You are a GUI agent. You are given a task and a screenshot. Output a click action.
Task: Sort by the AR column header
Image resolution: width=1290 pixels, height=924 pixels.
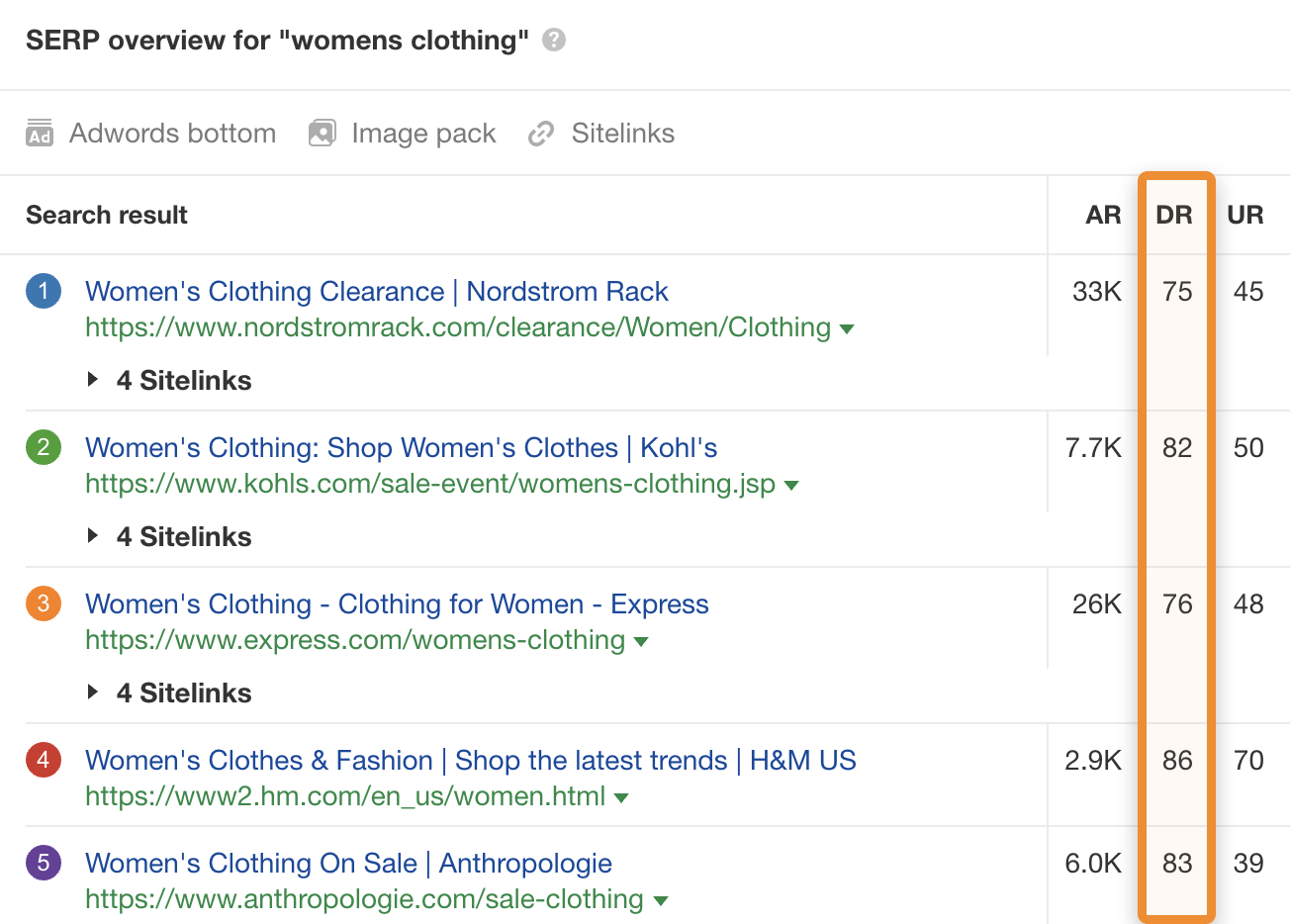coord(1103,215)
